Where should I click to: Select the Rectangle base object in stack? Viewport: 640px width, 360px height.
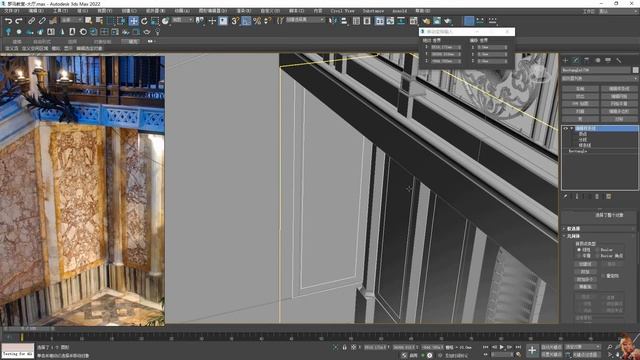578,151
